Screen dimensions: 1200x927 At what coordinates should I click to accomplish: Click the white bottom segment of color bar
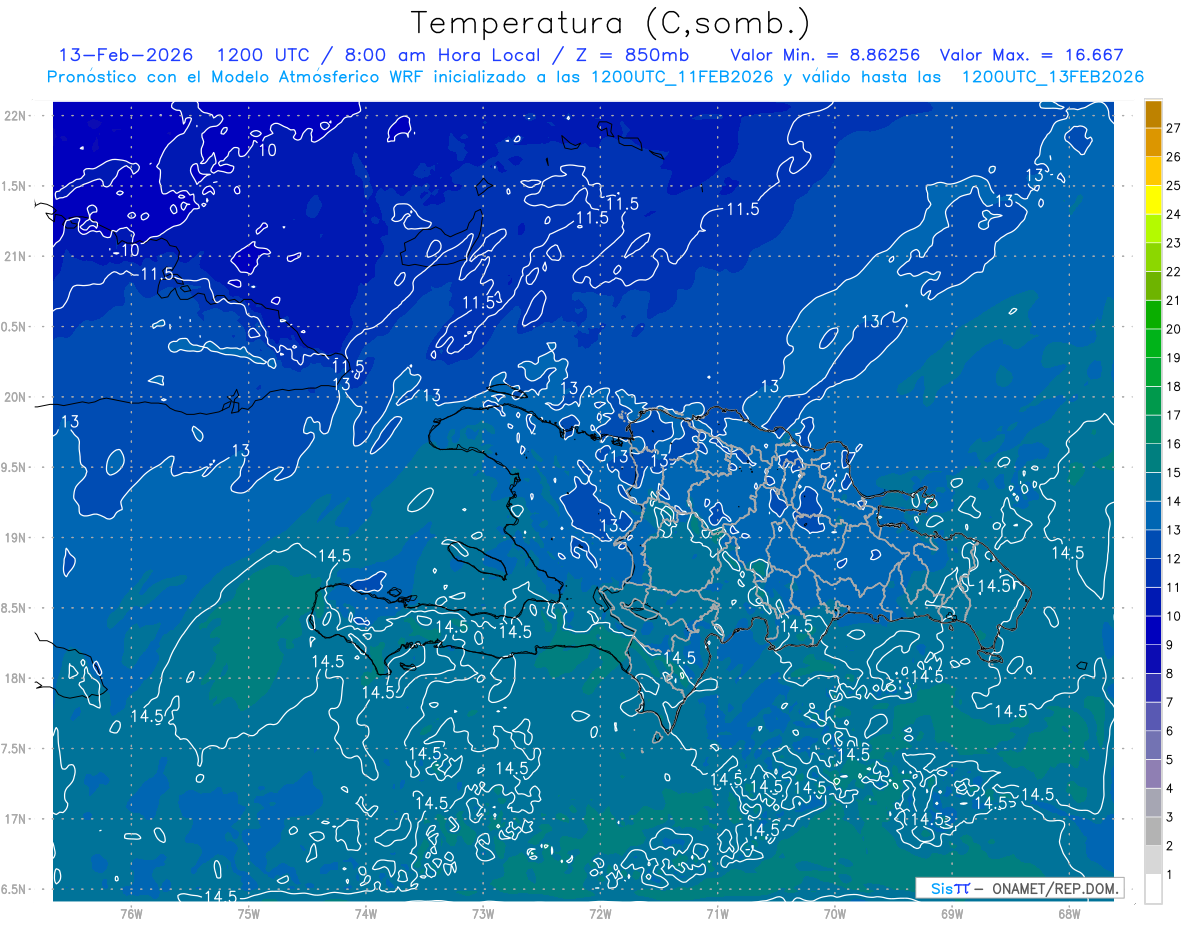[x=1153, y=889]
